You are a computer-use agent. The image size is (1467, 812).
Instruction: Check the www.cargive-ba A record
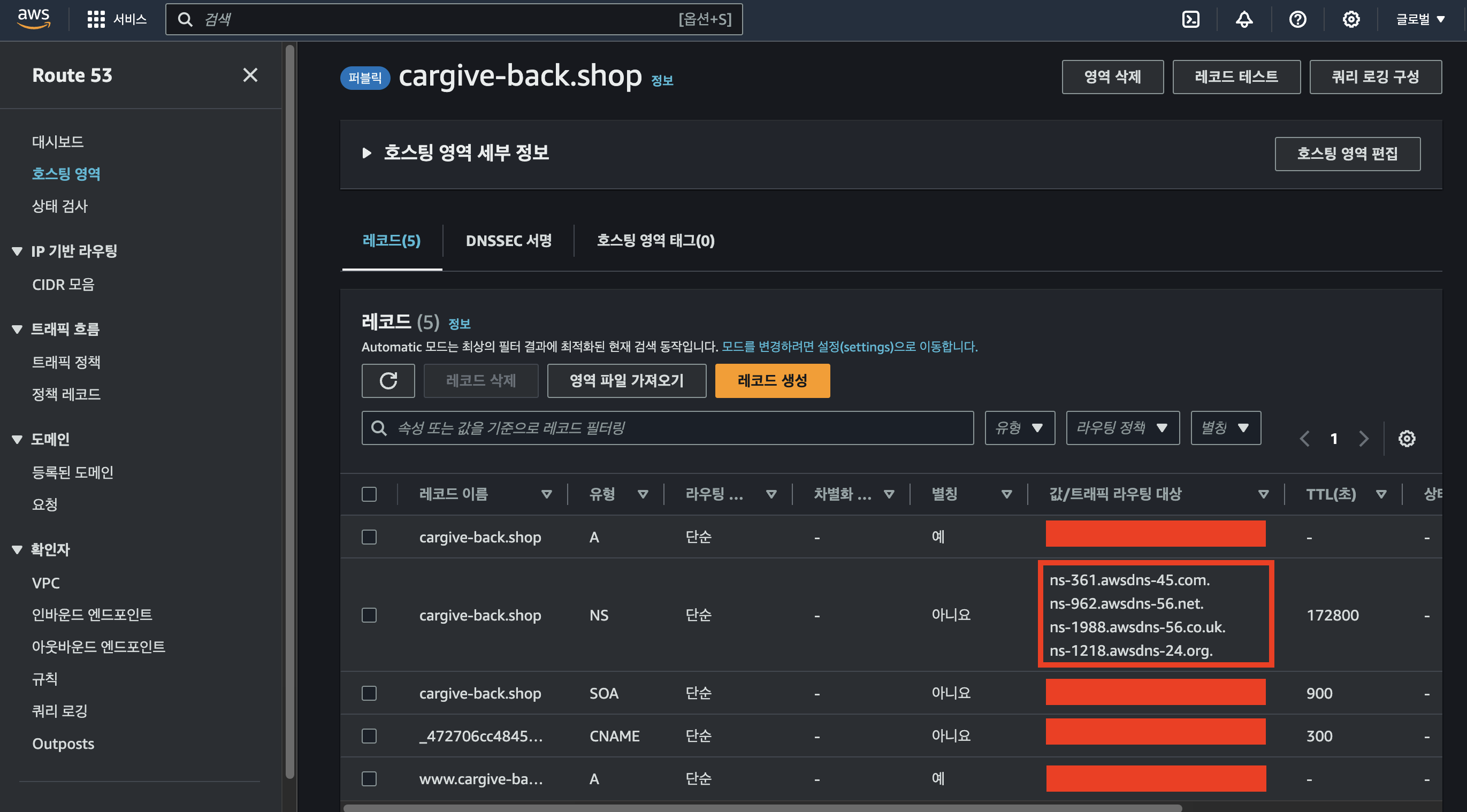(369, 778)
